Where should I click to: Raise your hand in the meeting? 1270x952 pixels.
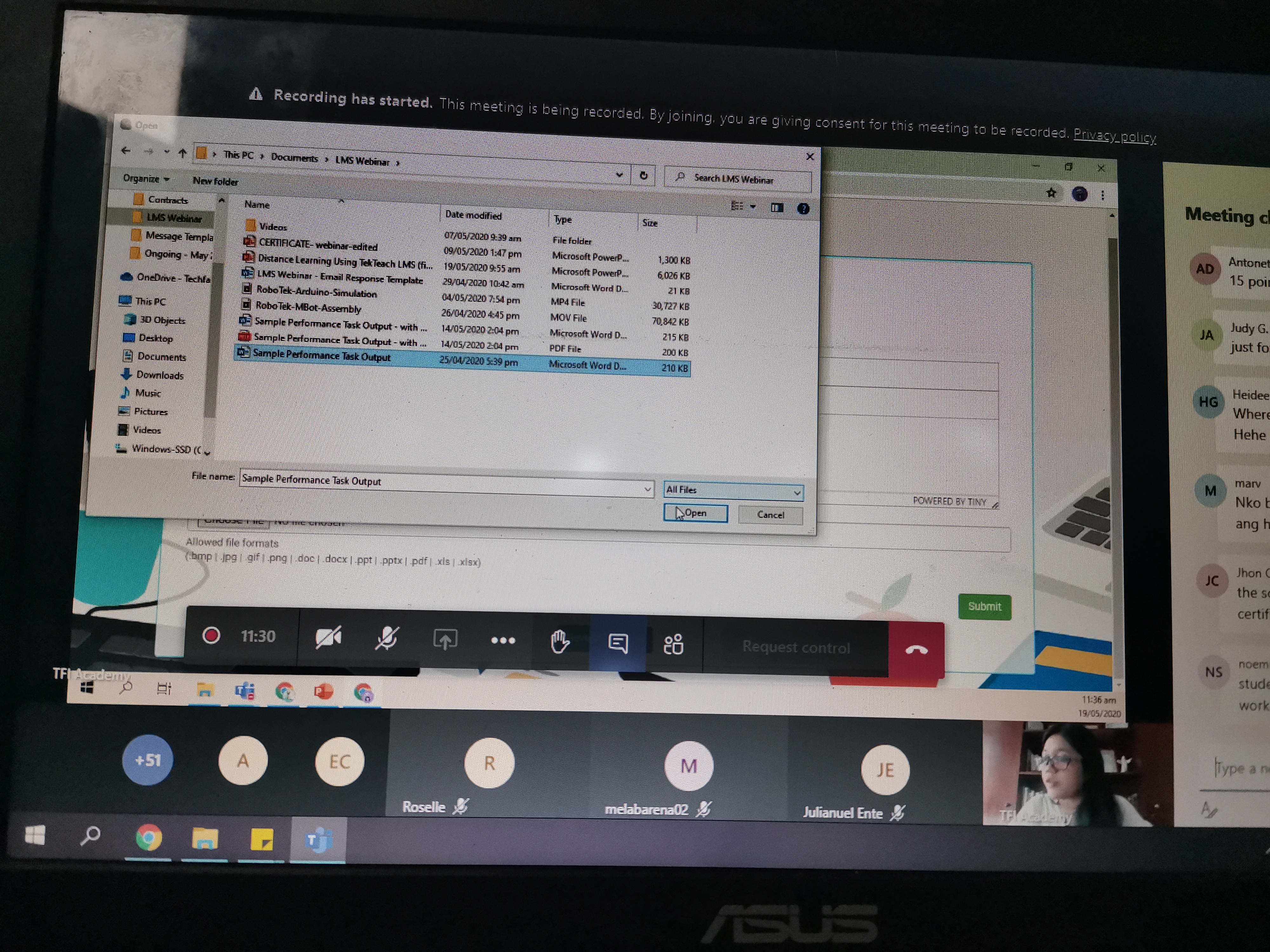click(x=560, y=642)
